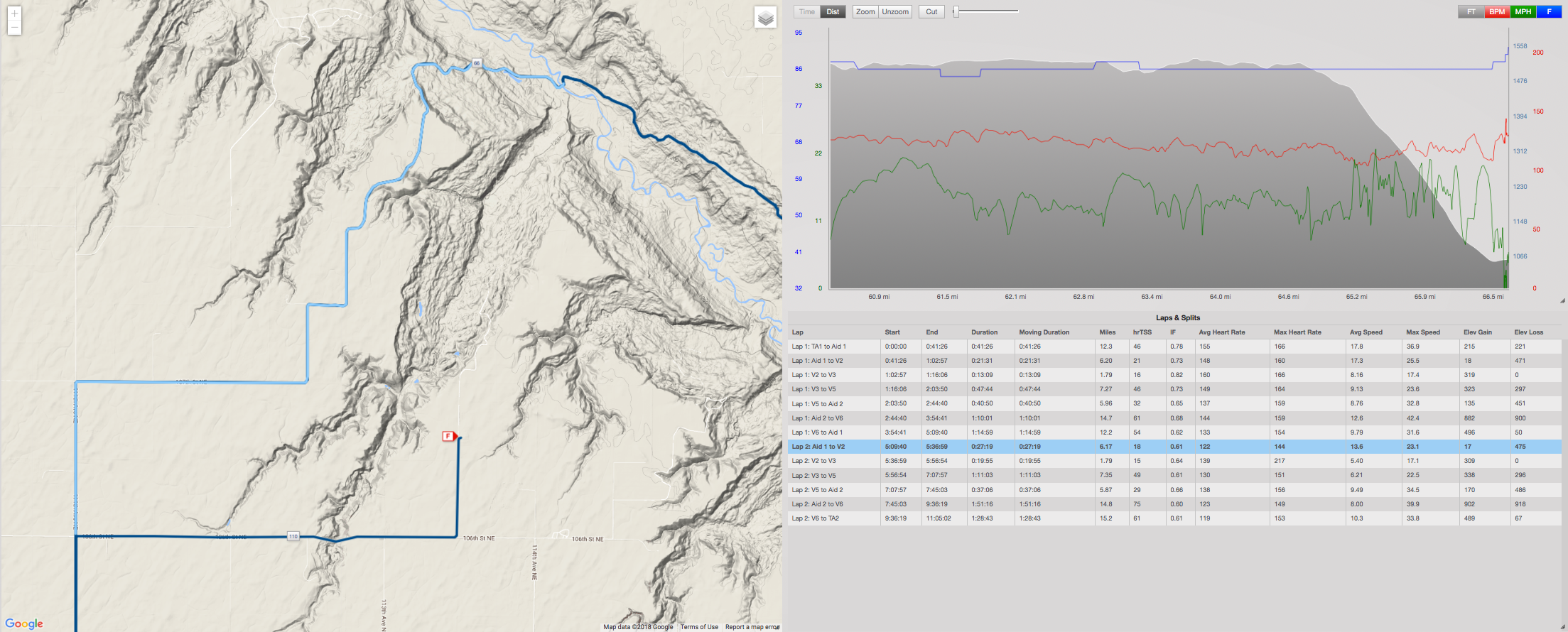Select row Lap 2: V3 to V5
The height and width of the screenshot is (632, 1568).
click(1174, 475)
